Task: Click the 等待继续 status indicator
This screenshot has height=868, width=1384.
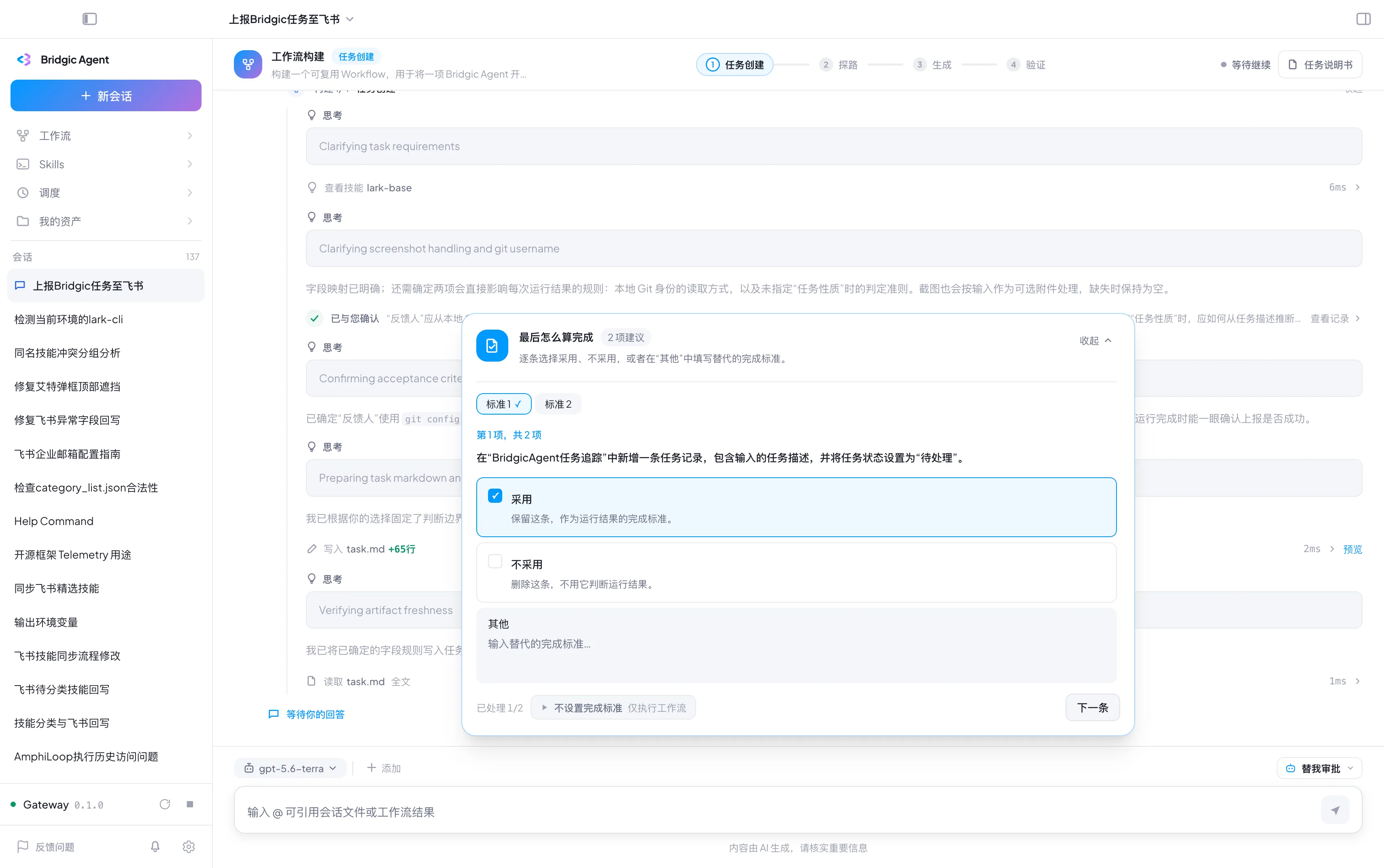Action: [x=1245, y=64]
